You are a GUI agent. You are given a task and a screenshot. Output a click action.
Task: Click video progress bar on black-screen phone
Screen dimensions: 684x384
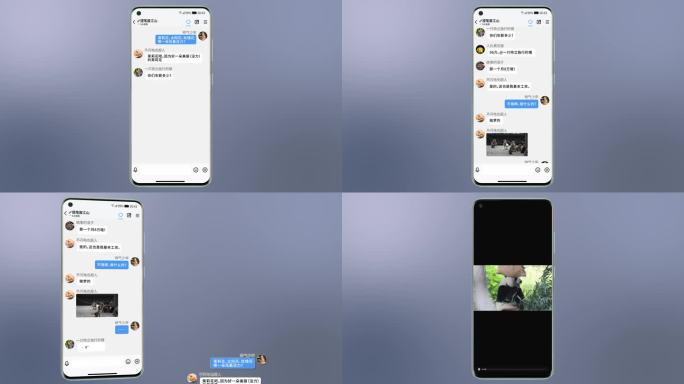tap(513, 369)
